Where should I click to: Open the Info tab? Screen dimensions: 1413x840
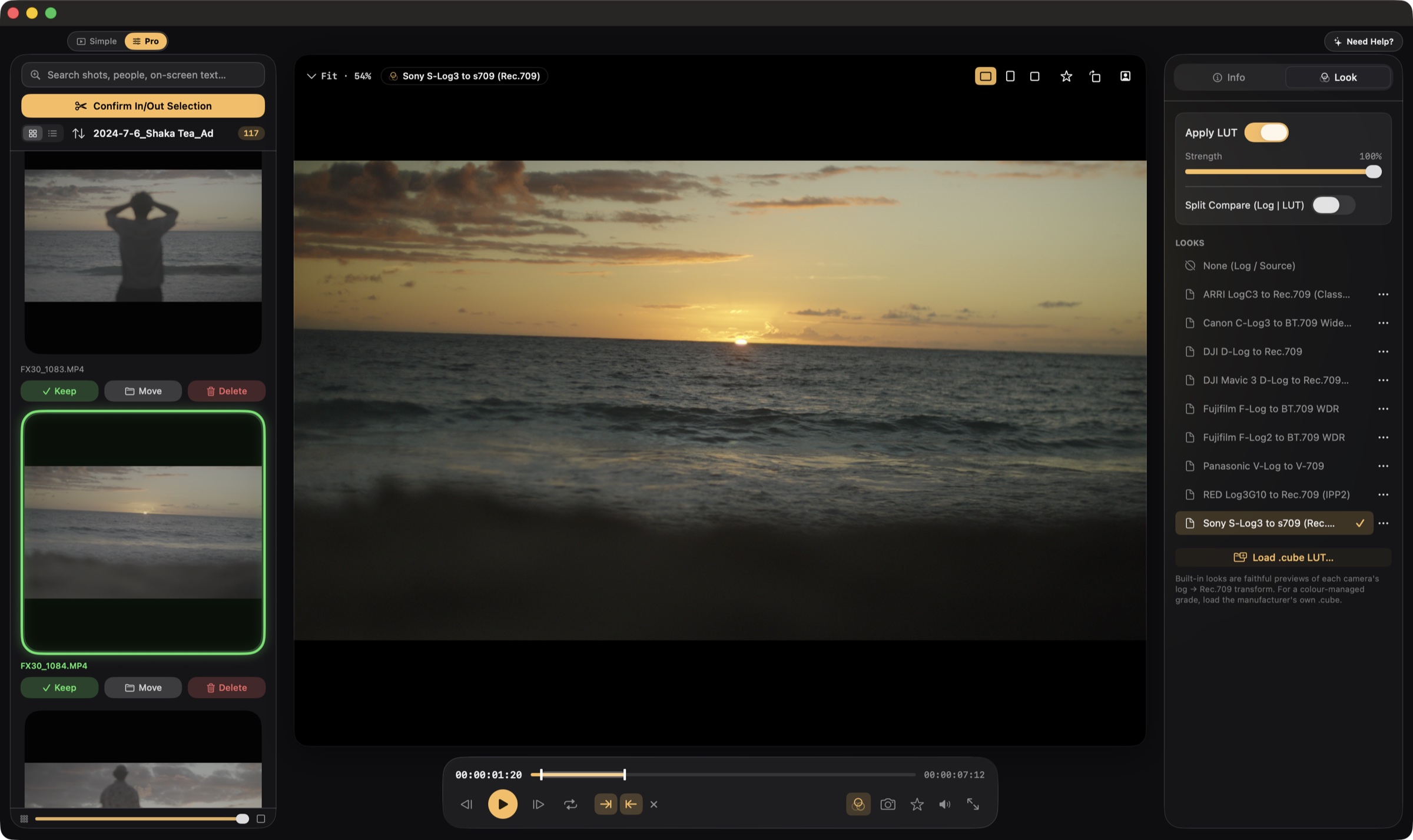(1229, 77)
